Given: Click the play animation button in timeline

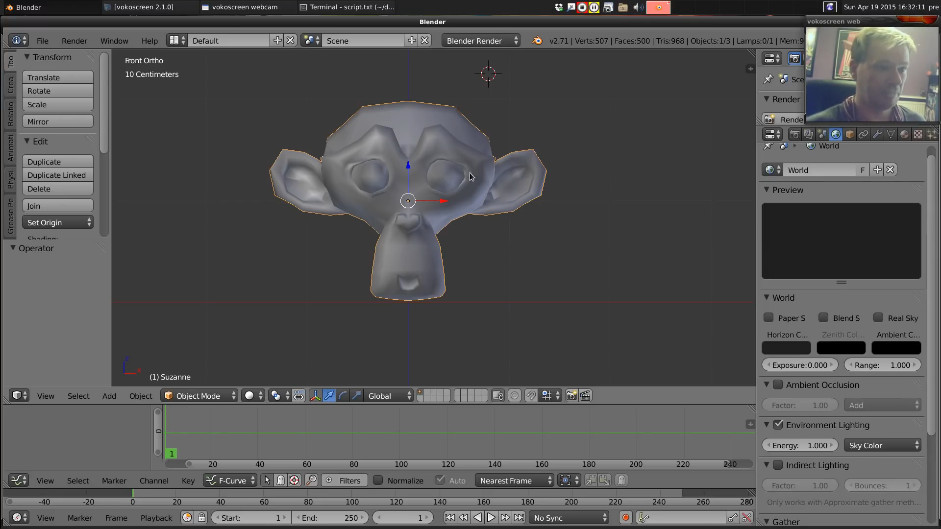Looking at the screenshot, I should (491, 518).
